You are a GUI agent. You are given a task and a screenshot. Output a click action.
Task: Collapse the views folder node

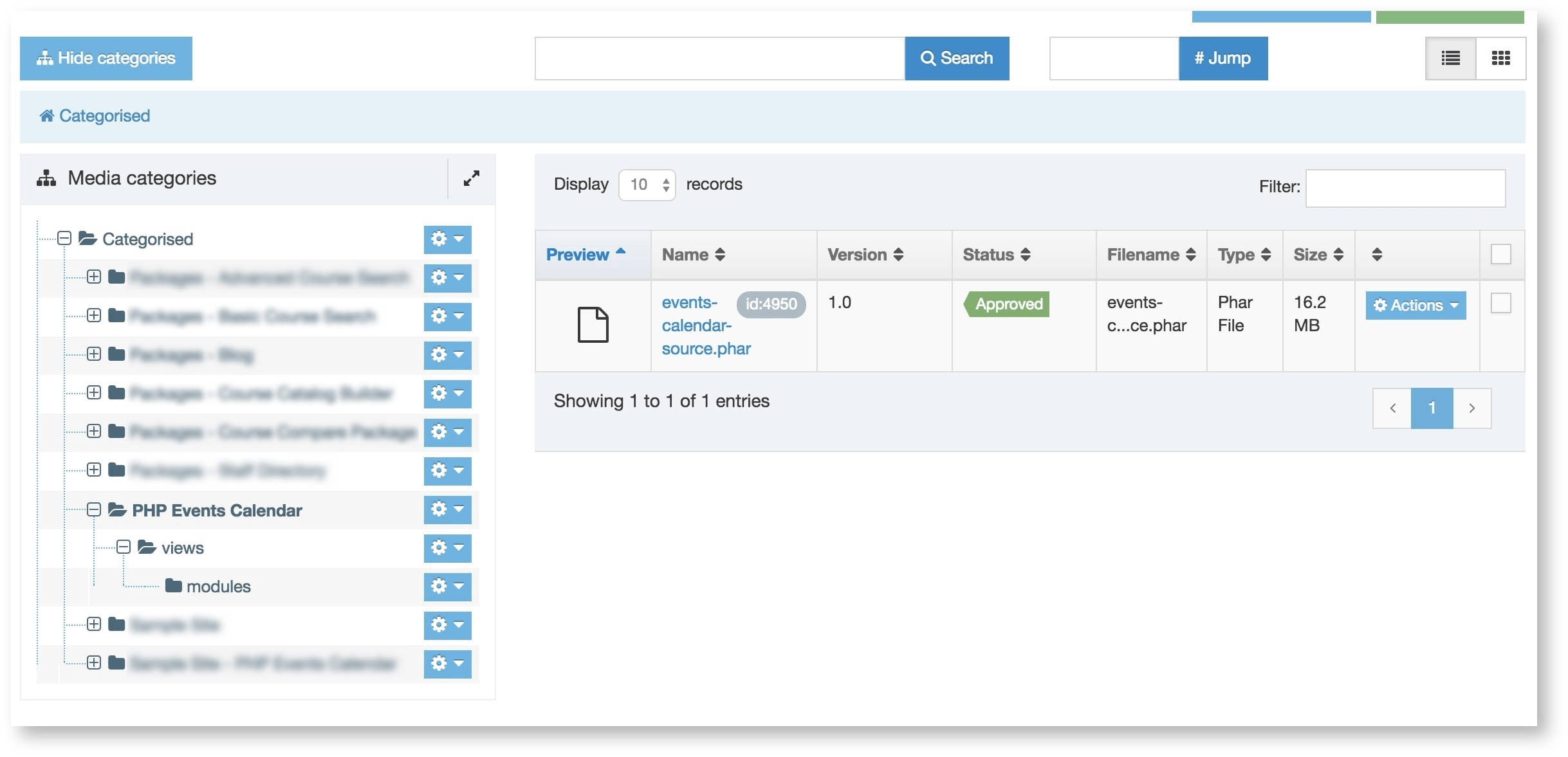click(x=124, y=547)
